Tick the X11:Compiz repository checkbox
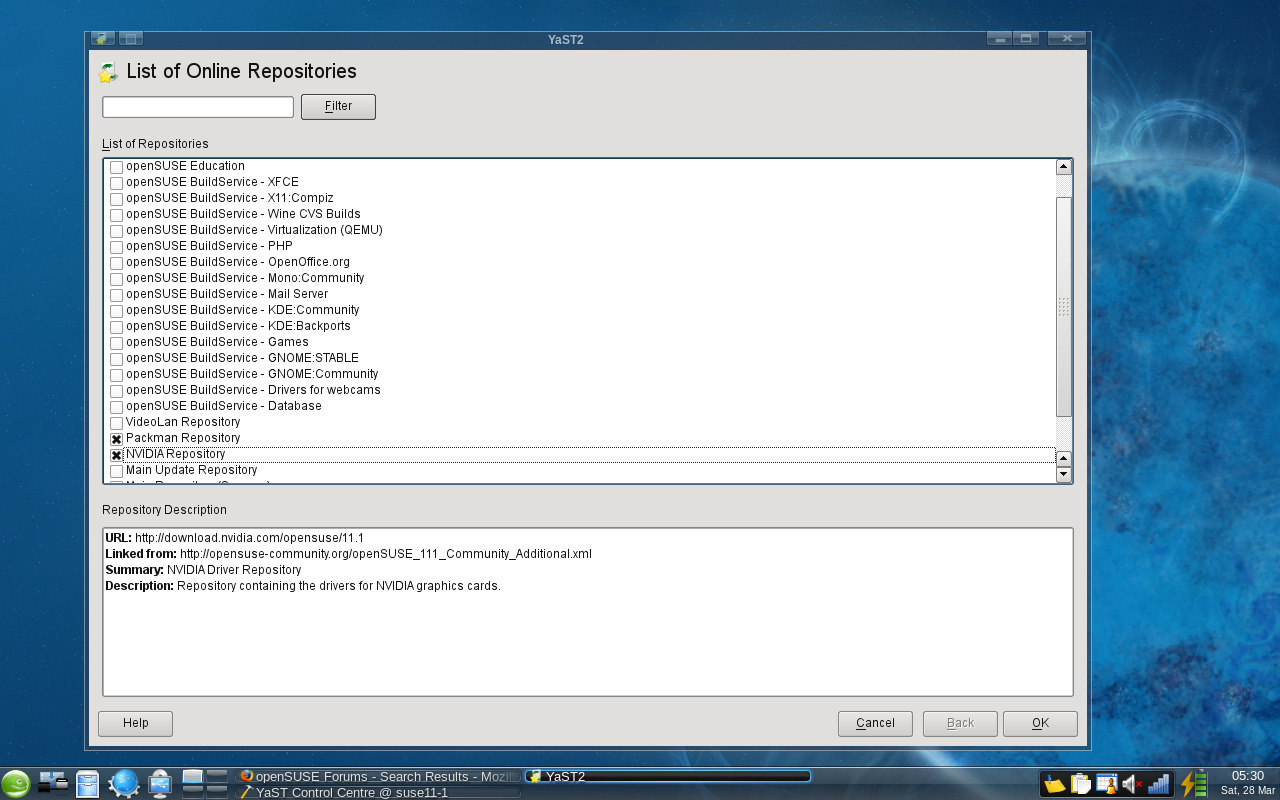 click(117, 199)
